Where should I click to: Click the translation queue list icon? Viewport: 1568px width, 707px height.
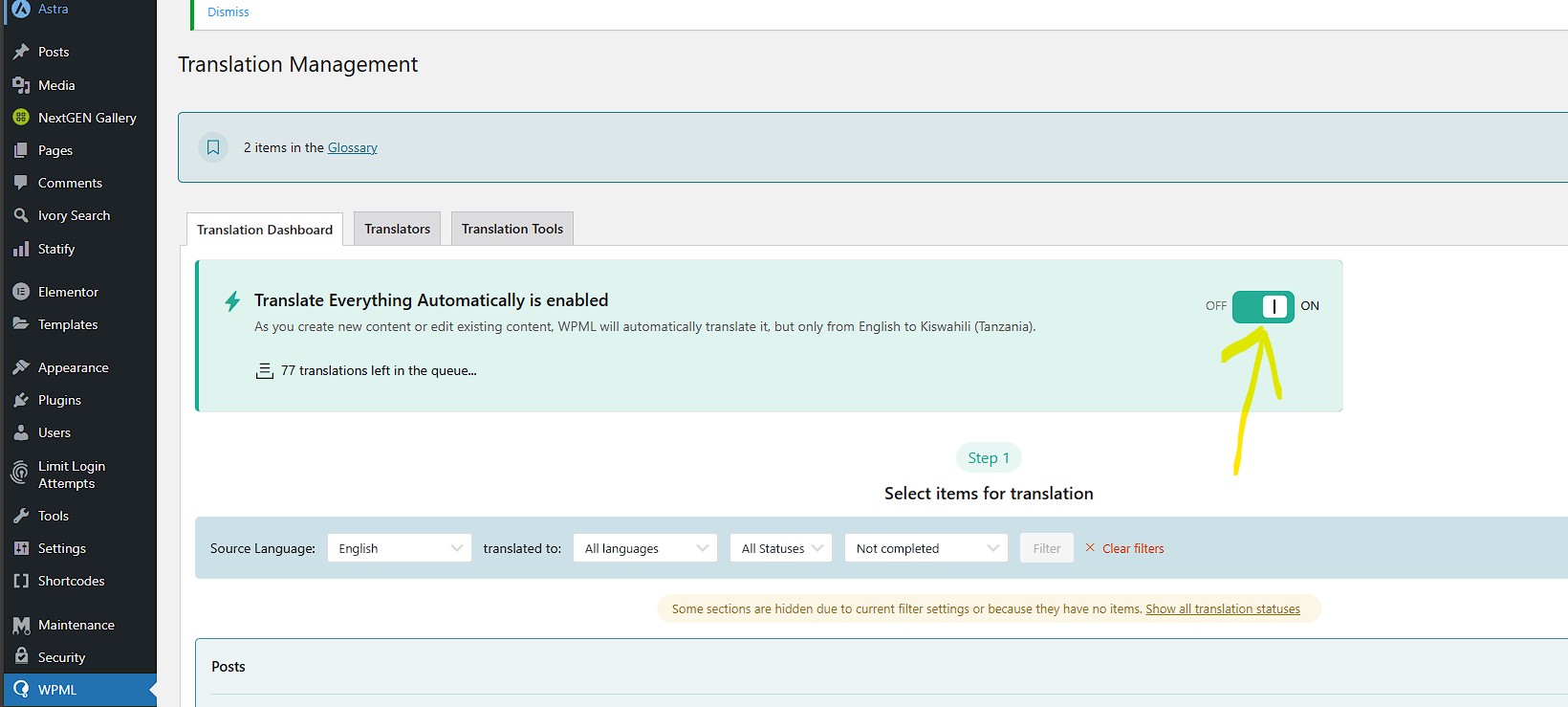pos(265,370)
